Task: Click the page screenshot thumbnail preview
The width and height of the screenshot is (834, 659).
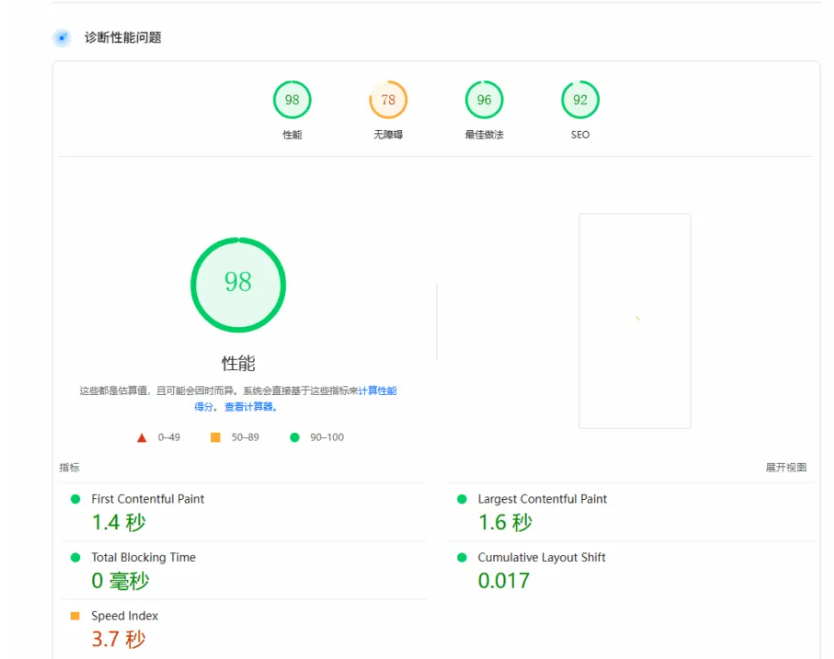Action: (x=634, y=321)
